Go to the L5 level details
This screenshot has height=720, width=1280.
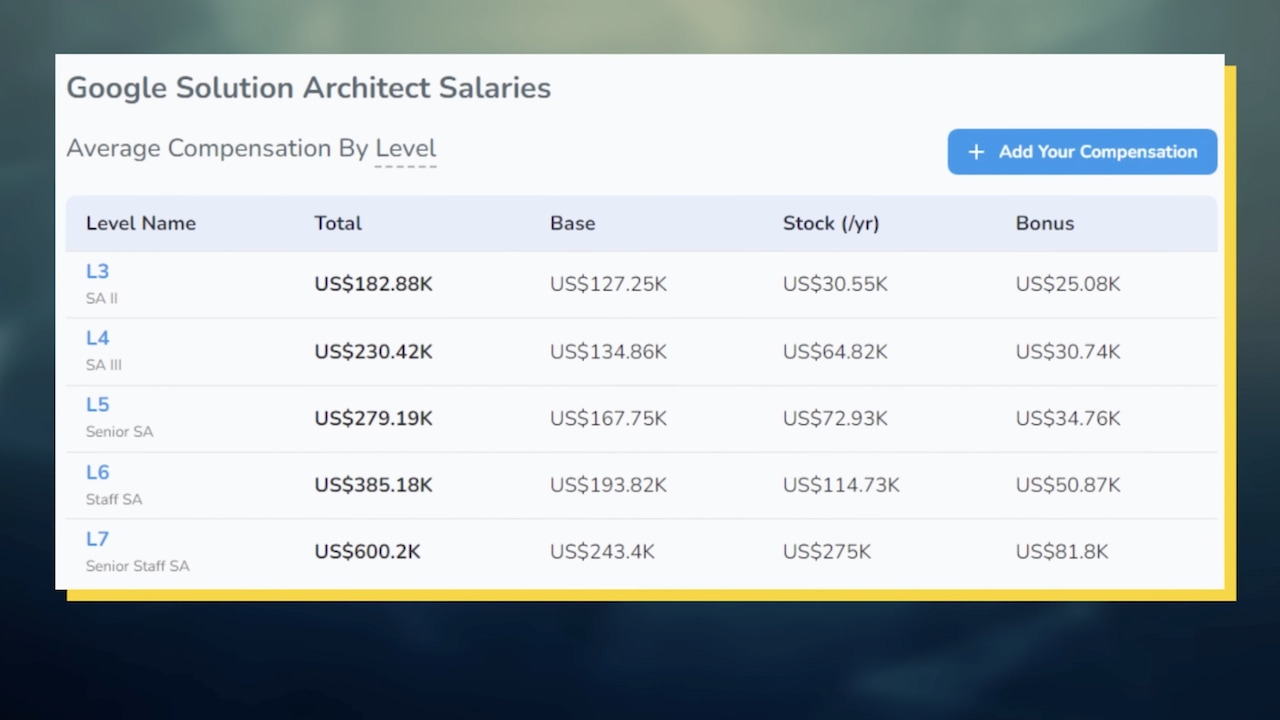tap(97, 405)
